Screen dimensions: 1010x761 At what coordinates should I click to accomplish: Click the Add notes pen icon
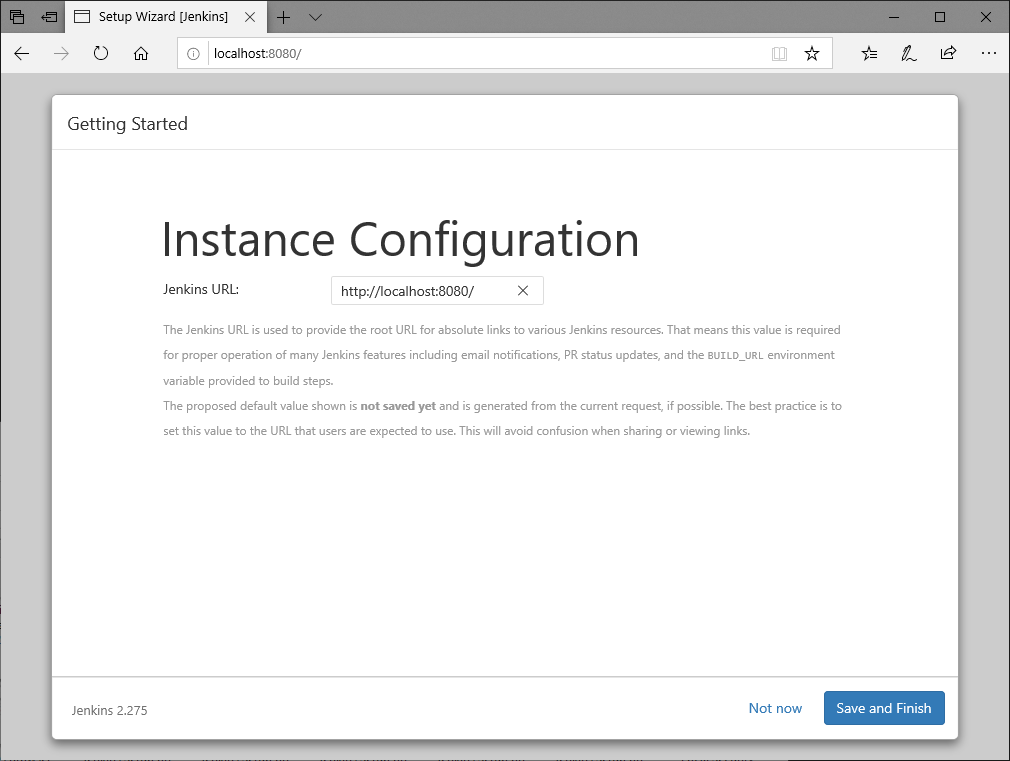[908, 53]
